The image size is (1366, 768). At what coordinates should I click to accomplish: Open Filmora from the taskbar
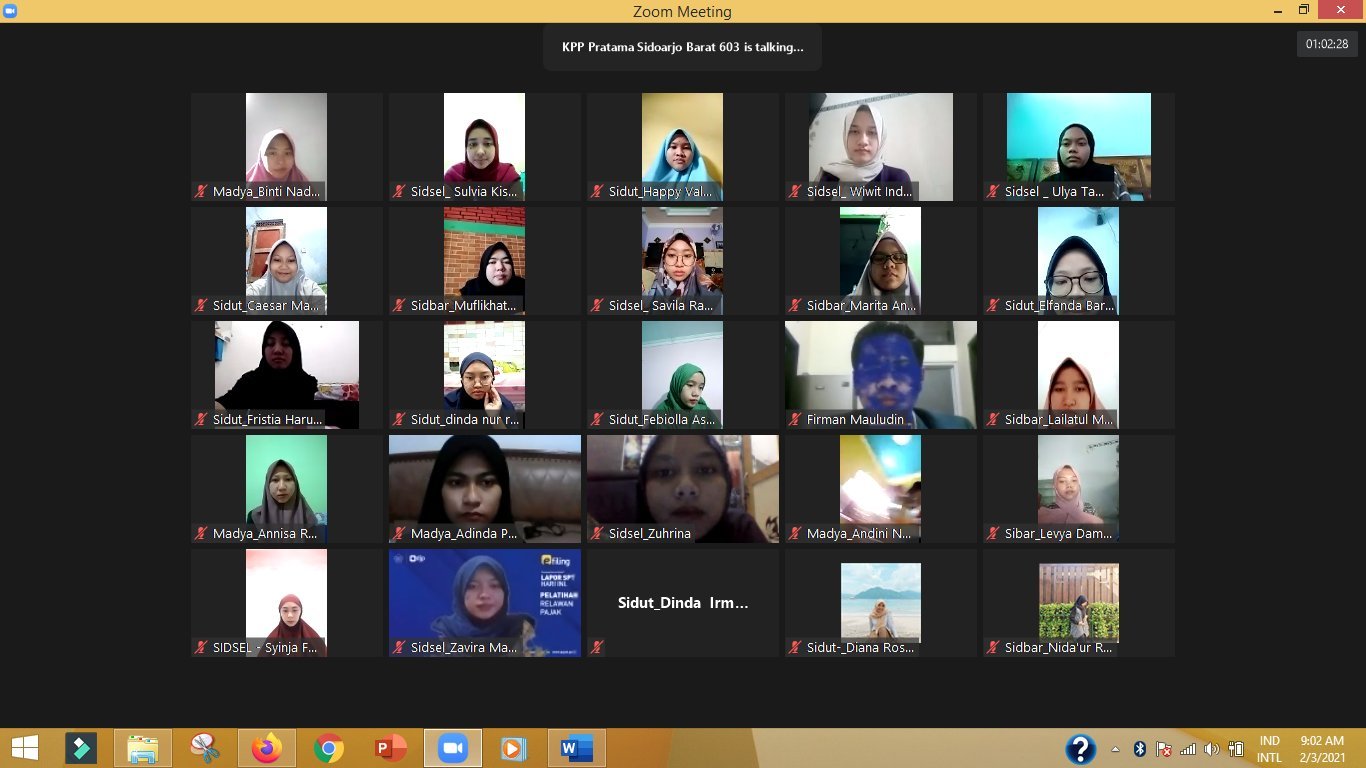(x=81, y=748)
